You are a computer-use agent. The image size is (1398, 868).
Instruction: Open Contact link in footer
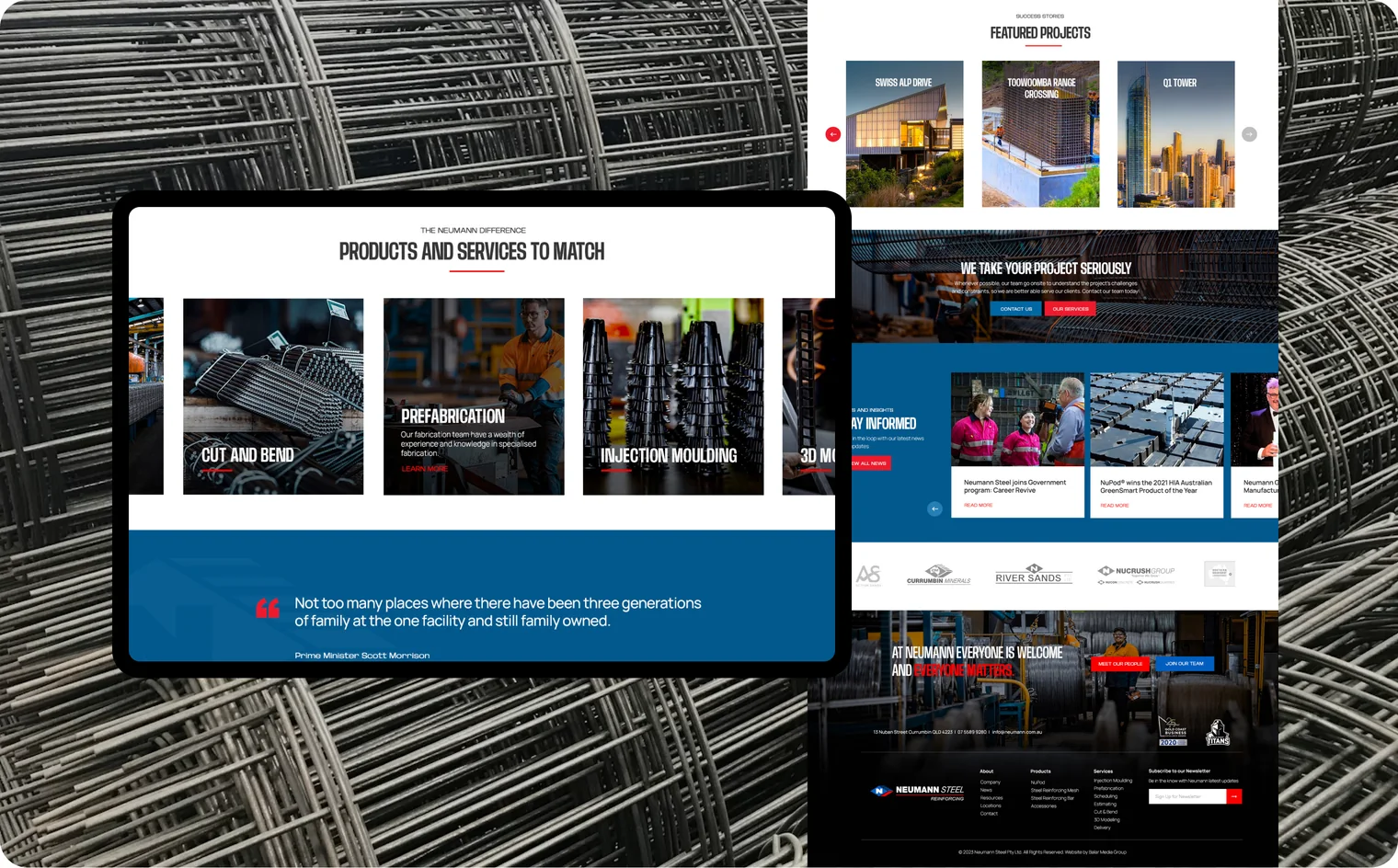click(989, 814)
